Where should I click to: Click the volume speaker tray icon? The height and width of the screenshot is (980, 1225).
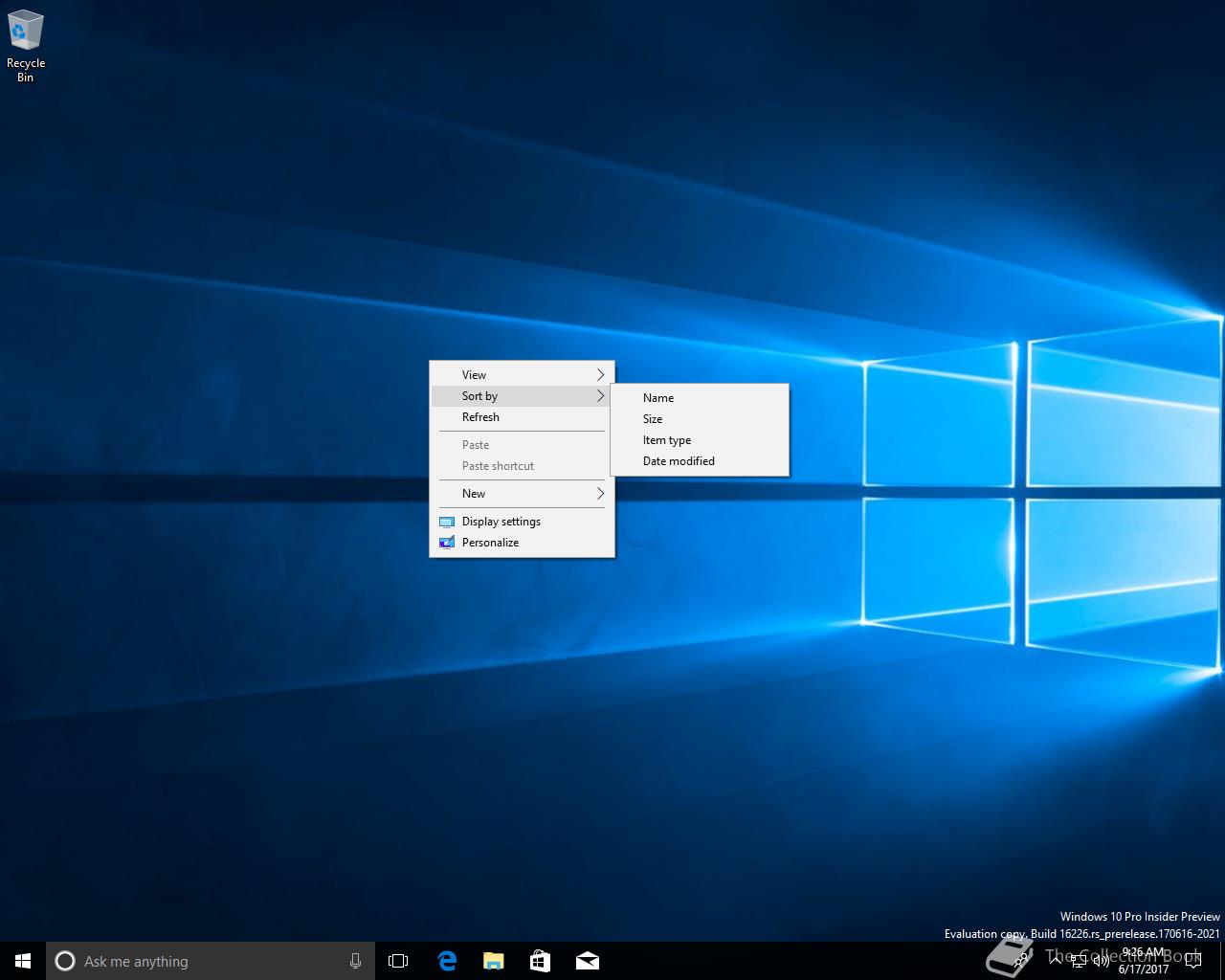[x=1101, y=960]
